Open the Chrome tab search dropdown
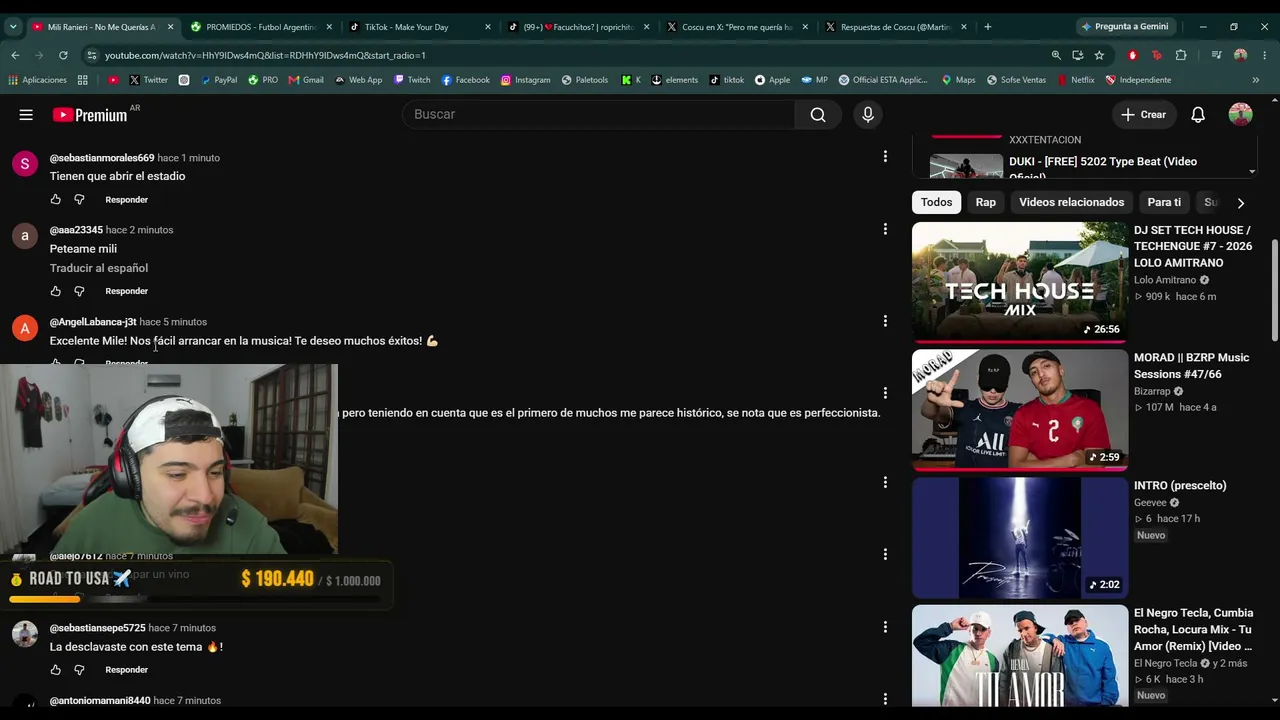The height and width of the screenshot is (720, 1280). click(14, 27)
